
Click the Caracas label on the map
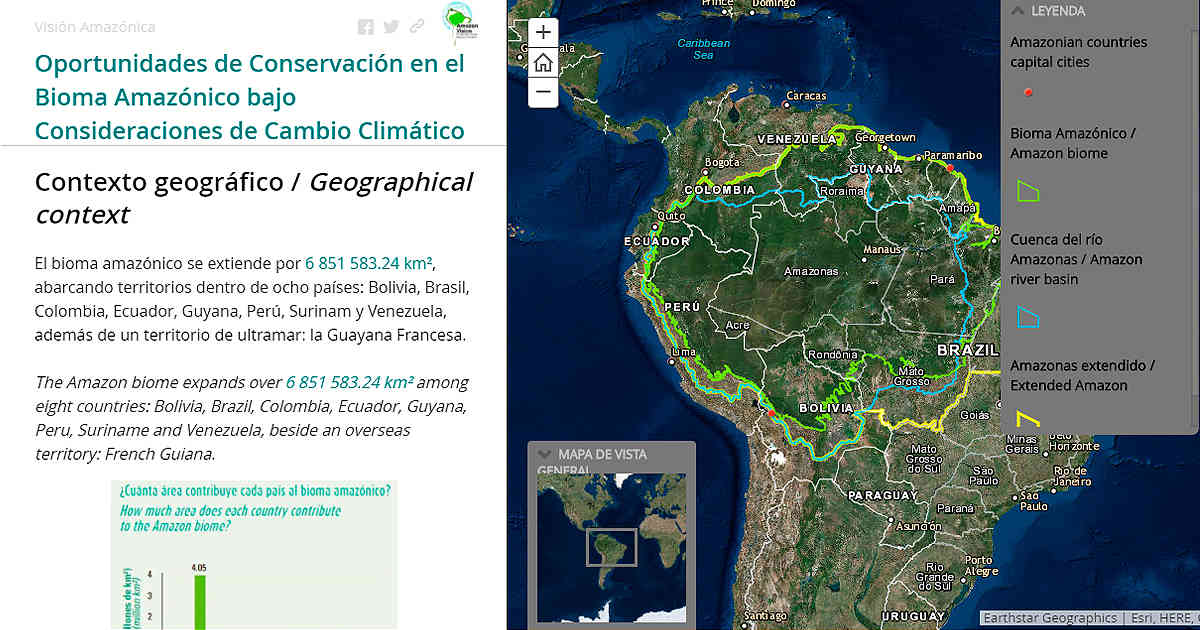click(806, 97)
